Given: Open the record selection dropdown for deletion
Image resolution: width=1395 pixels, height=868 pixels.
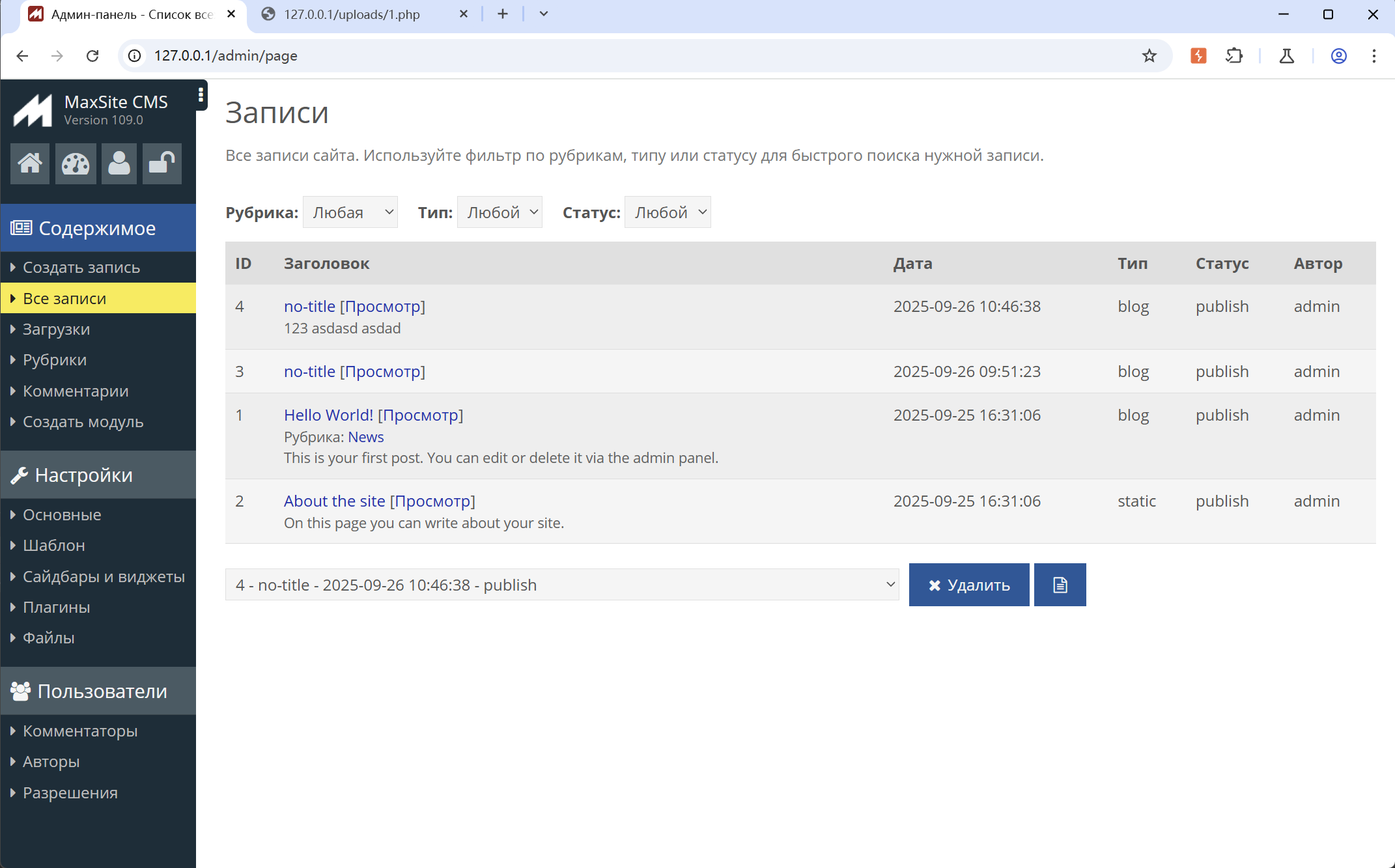Looking at the screenshot, I should 562,585.
